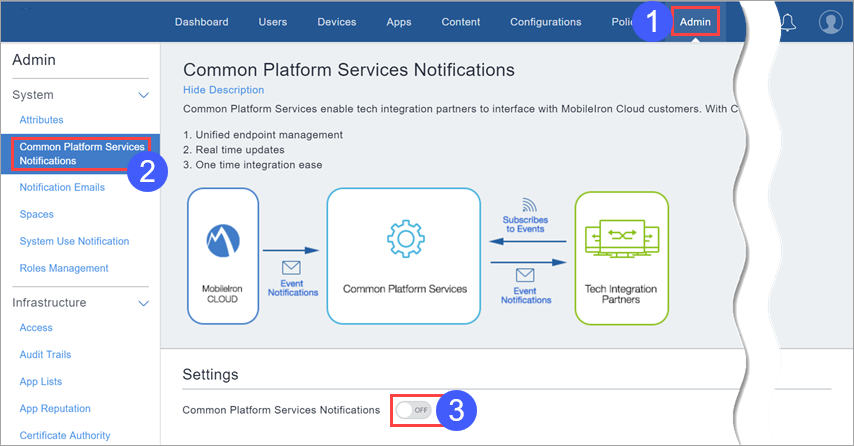Open Roles Management in the sidebar
854x446 pixels.
click(x=64, y=268)
